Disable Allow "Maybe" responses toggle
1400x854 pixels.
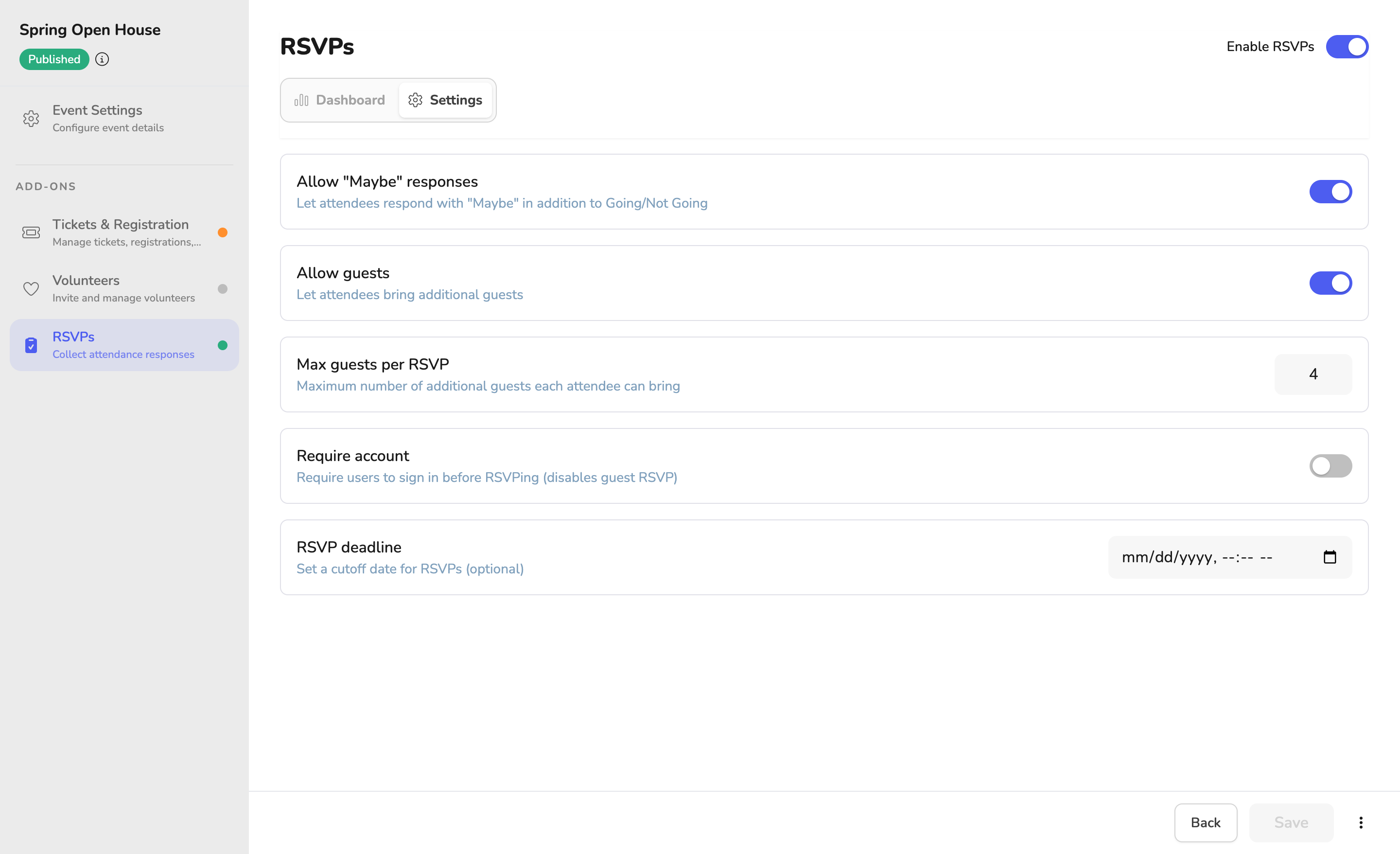tap(1330, 192)
